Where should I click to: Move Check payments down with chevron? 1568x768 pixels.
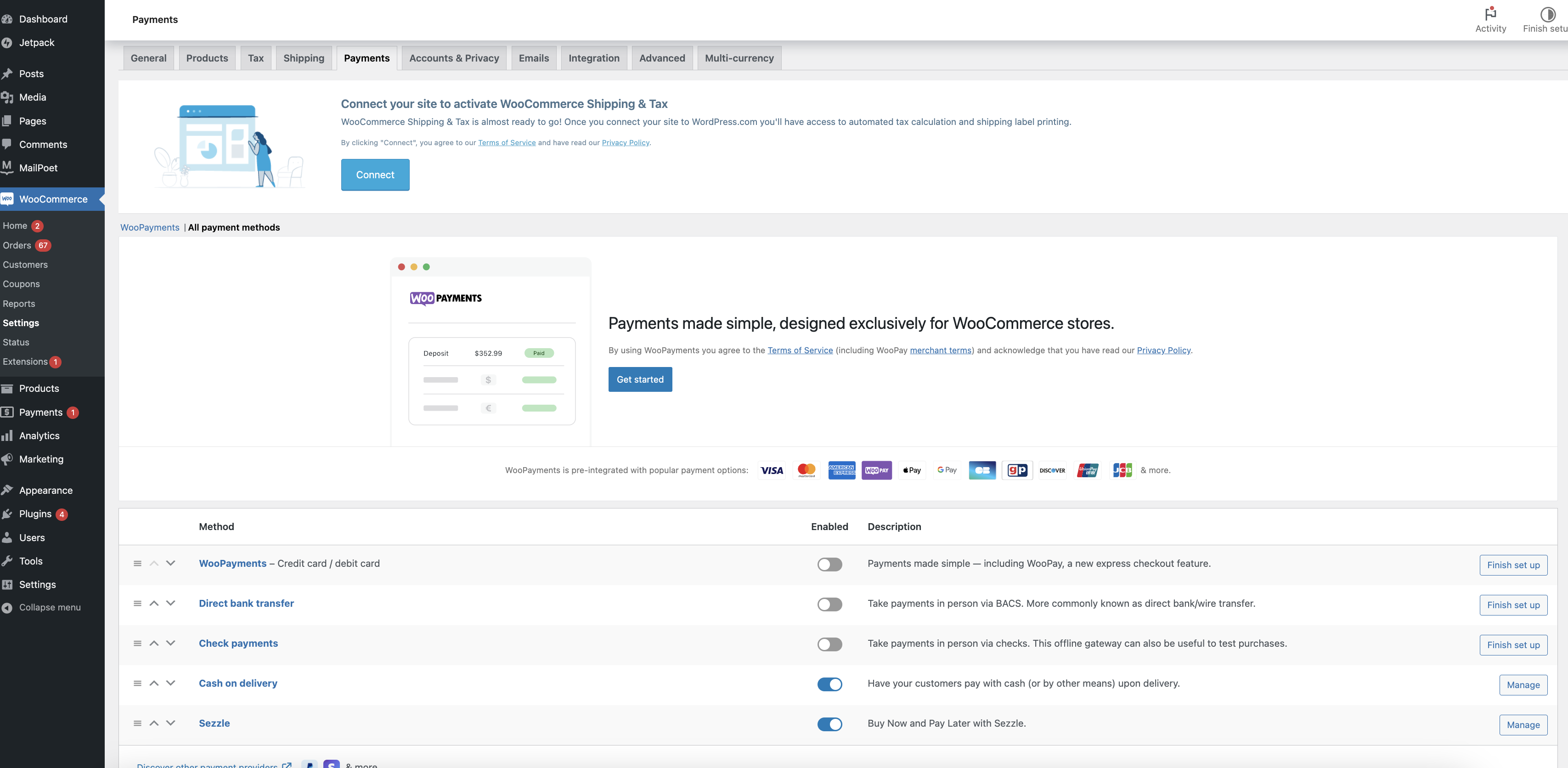170,643
